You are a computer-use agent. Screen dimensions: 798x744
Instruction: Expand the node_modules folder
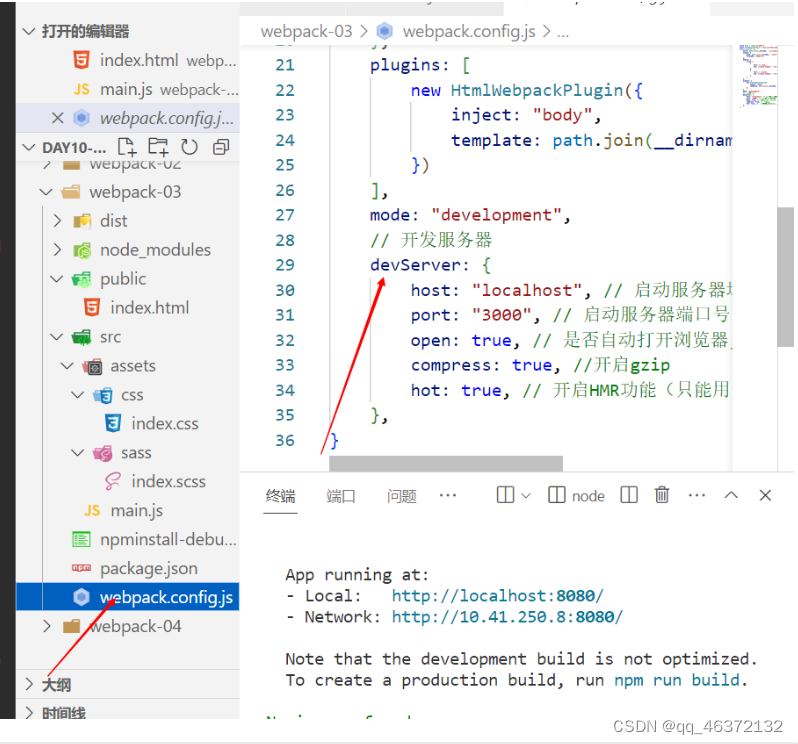coord(57,250)
